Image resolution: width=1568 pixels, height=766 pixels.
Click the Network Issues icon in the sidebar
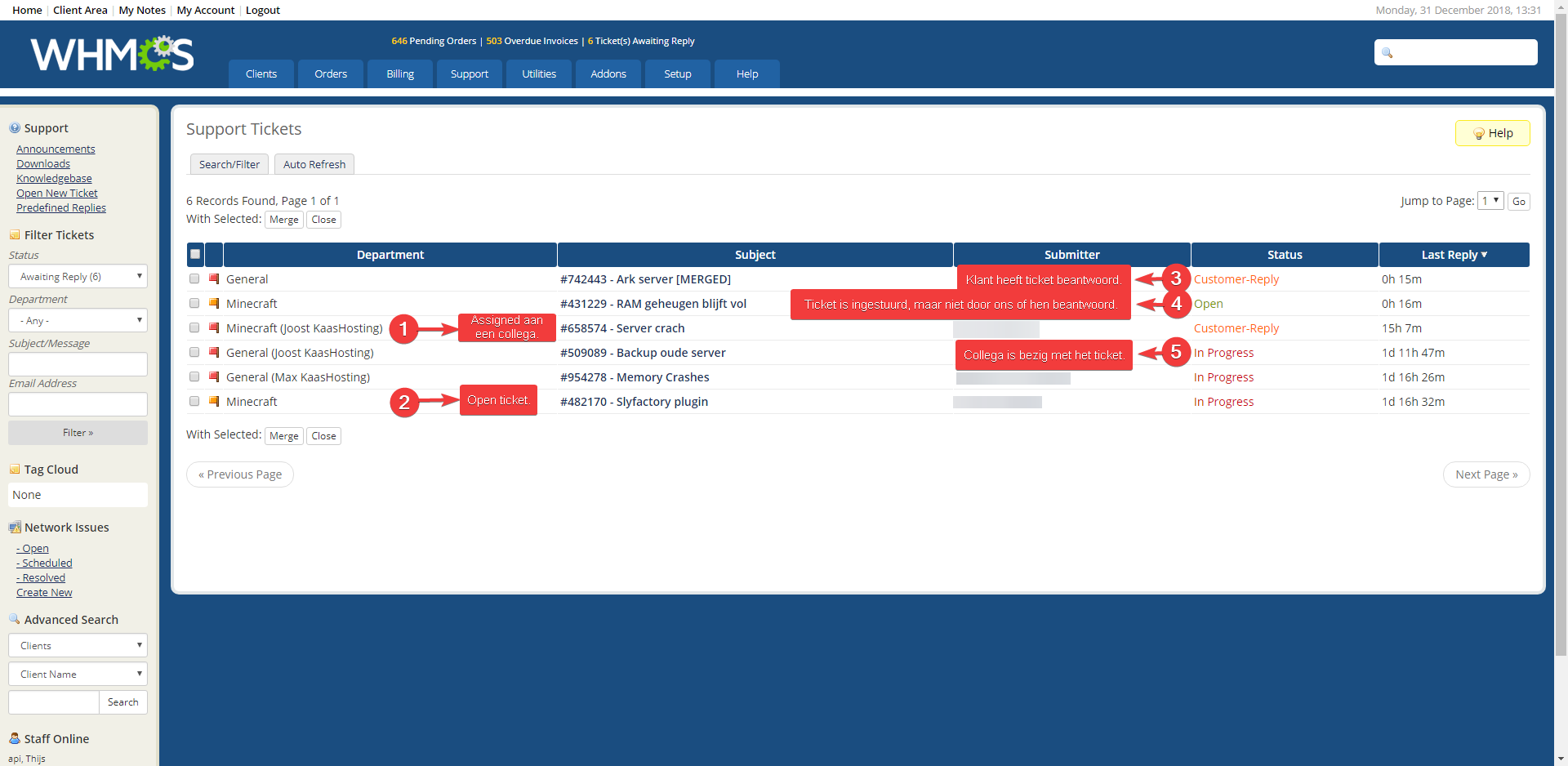[15, 528]
